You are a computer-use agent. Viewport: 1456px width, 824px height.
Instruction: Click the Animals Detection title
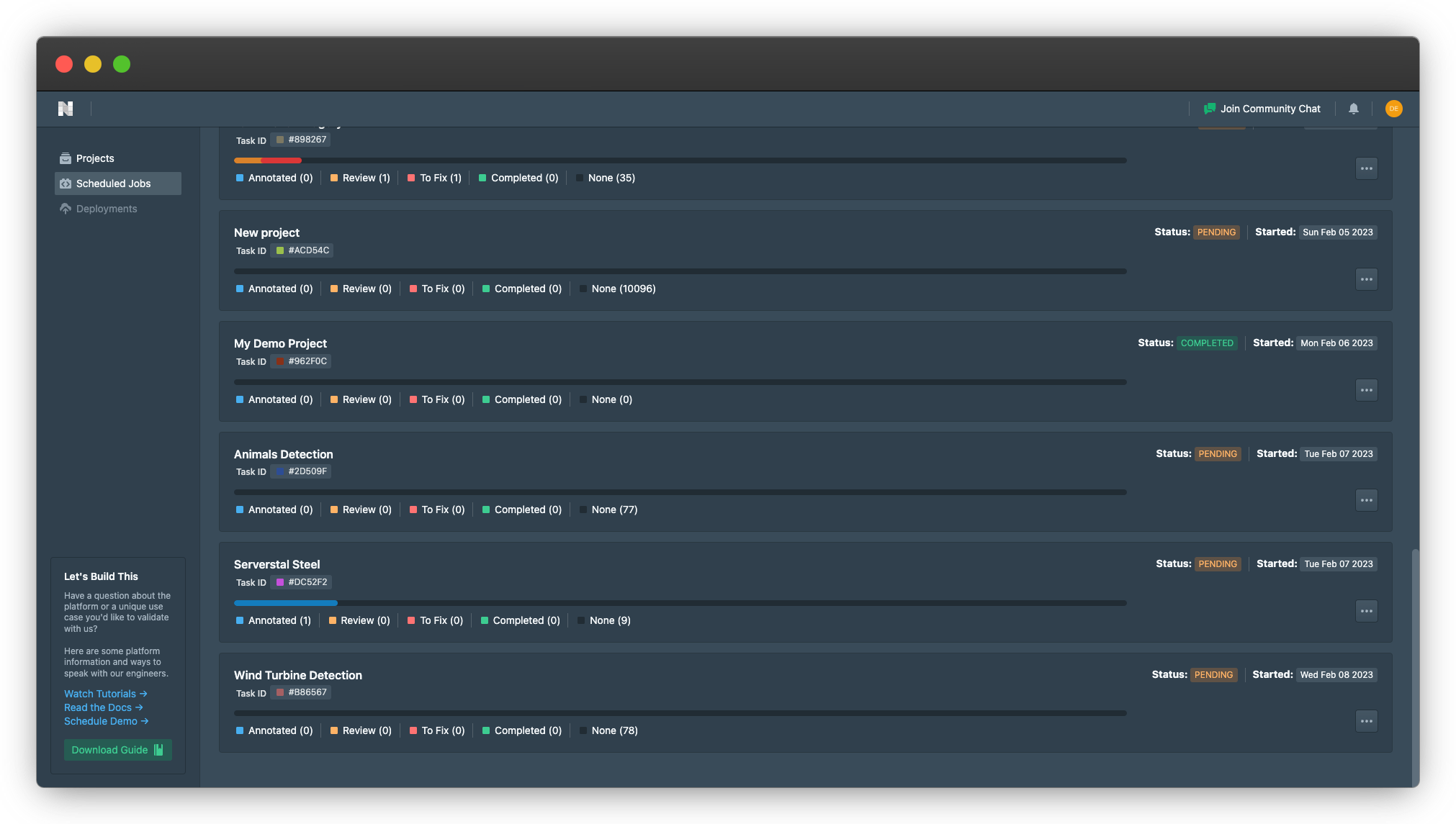(283, 454)
